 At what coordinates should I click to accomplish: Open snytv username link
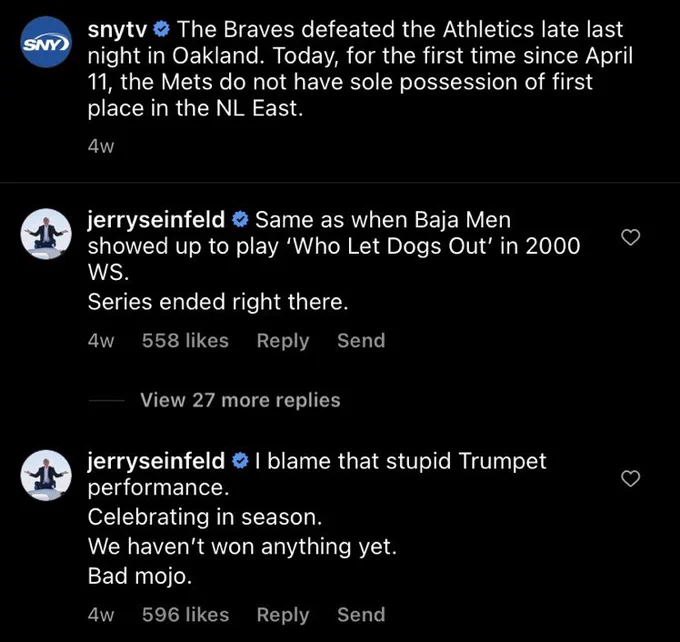coord(118,30)
